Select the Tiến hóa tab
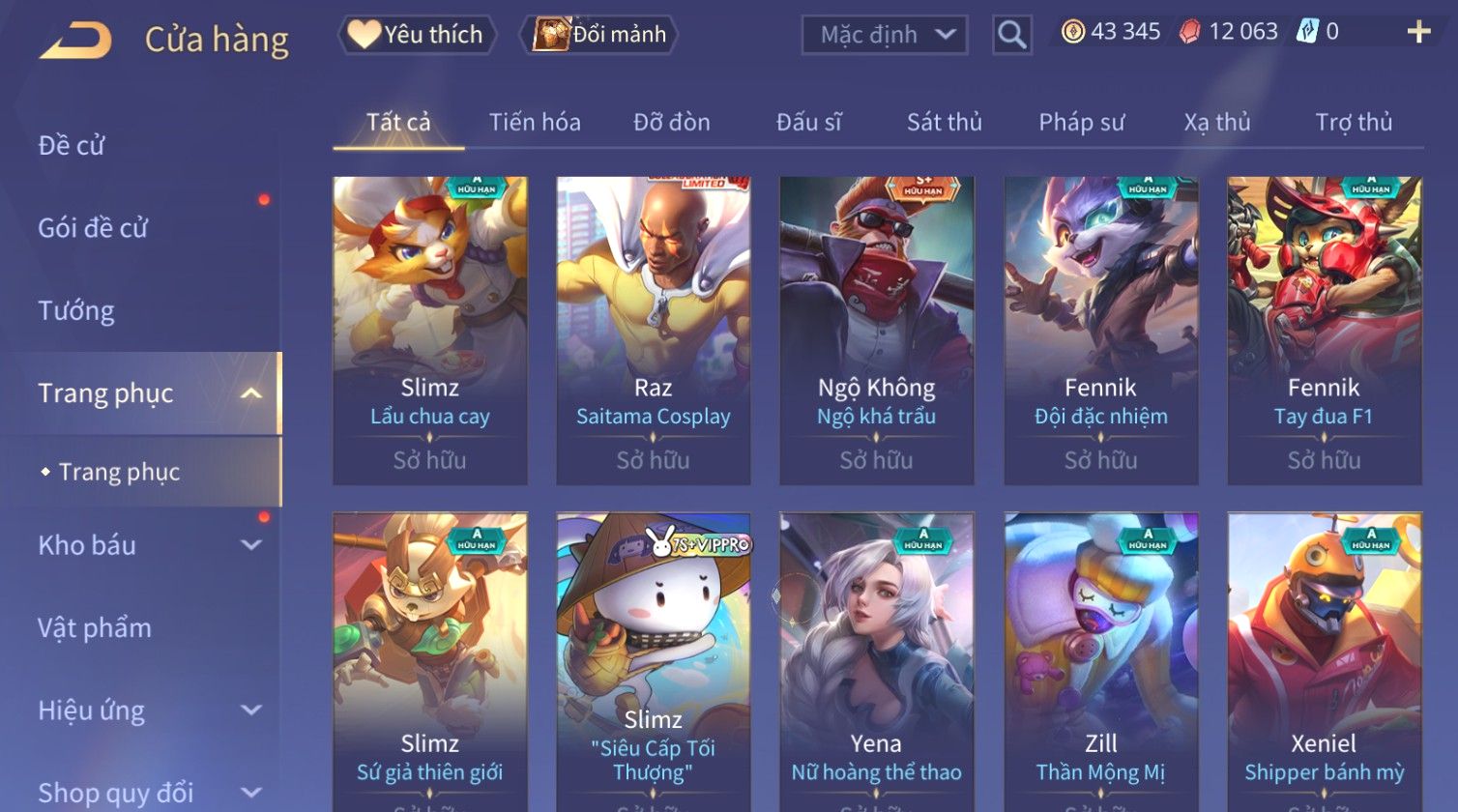This screenshot has width=1458, height=812. (535, 122)
